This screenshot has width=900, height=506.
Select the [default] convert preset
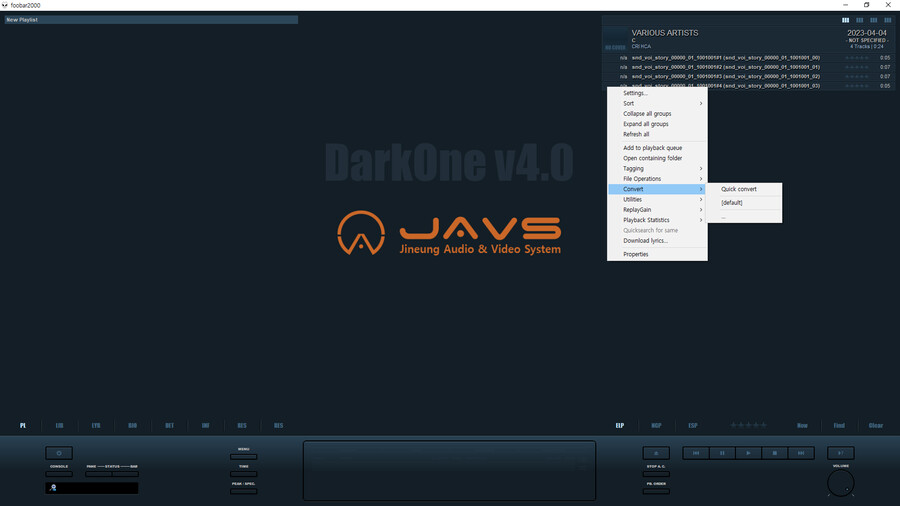744,203
